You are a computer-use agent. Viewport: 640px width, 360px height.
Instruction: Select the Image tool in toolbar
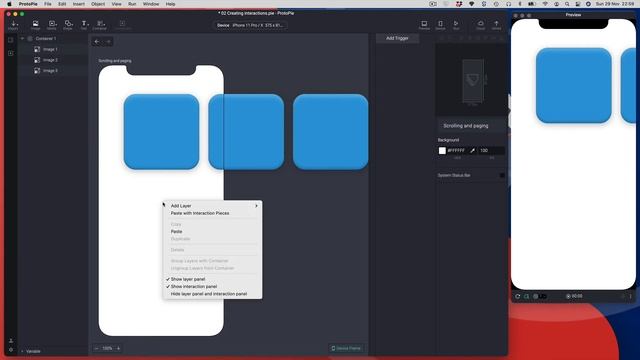(36, 25)
